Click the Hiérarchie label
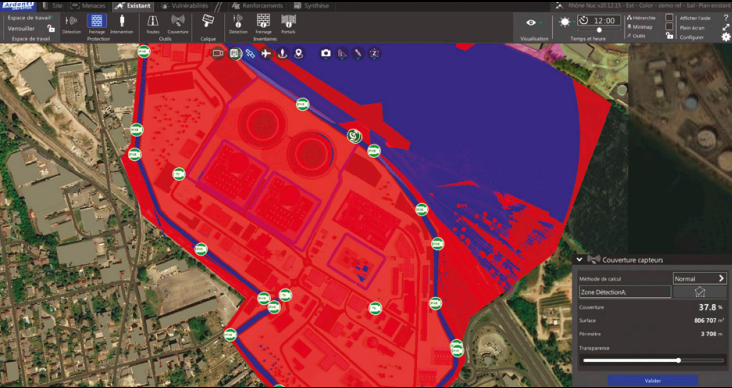 [x=644, y=18]
